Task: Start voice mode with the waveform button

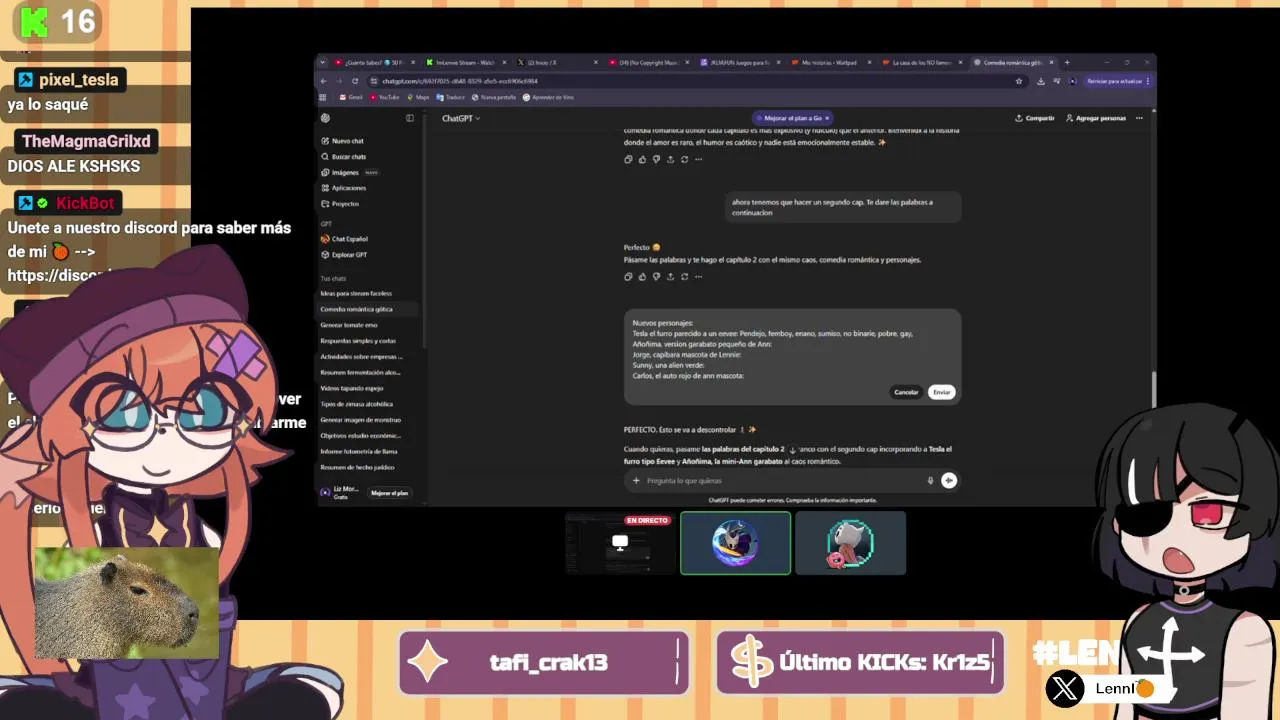Action: pyautogui.click(x=949, y=481)
